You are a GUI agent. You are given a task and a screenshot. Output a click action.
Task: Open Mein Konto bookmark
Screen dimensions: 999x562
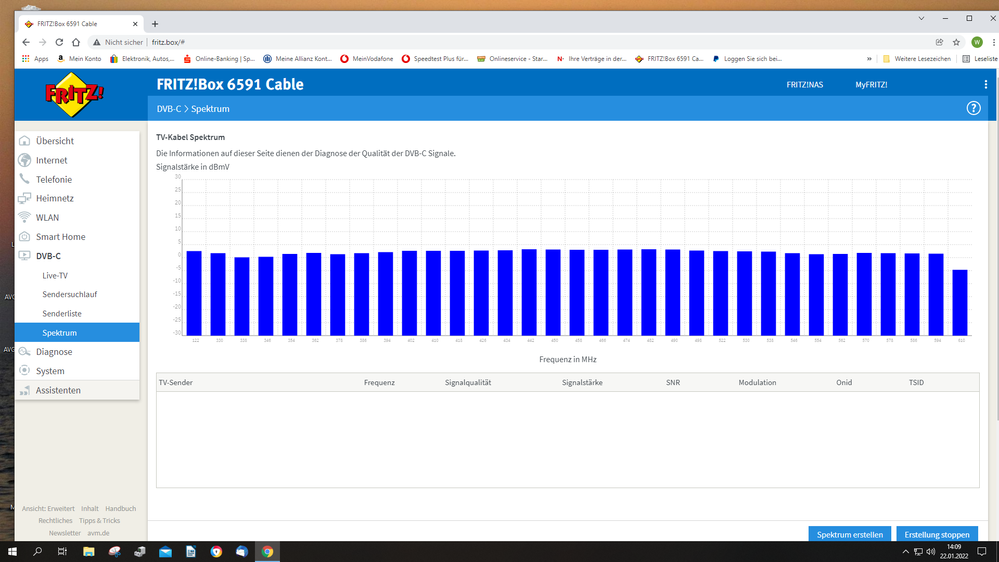point(80,59)
